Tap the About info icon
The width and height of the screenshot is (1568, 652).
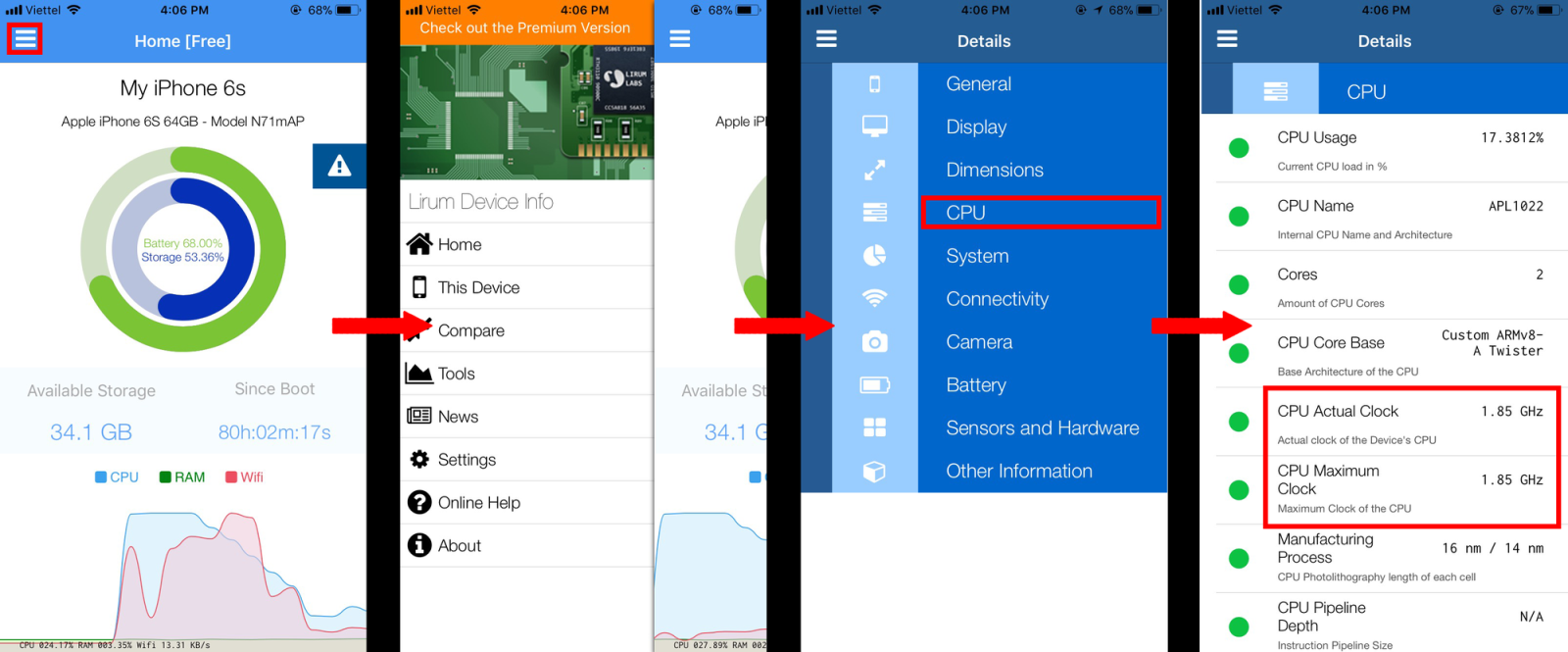click(419, 545)
